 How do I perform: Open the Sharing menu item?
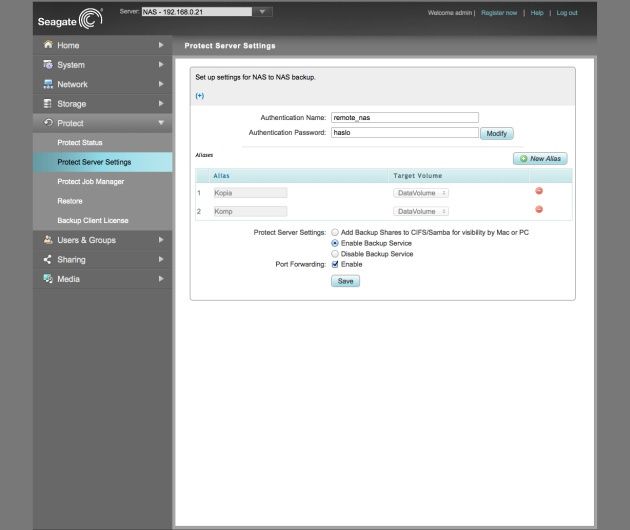[102, 260]
